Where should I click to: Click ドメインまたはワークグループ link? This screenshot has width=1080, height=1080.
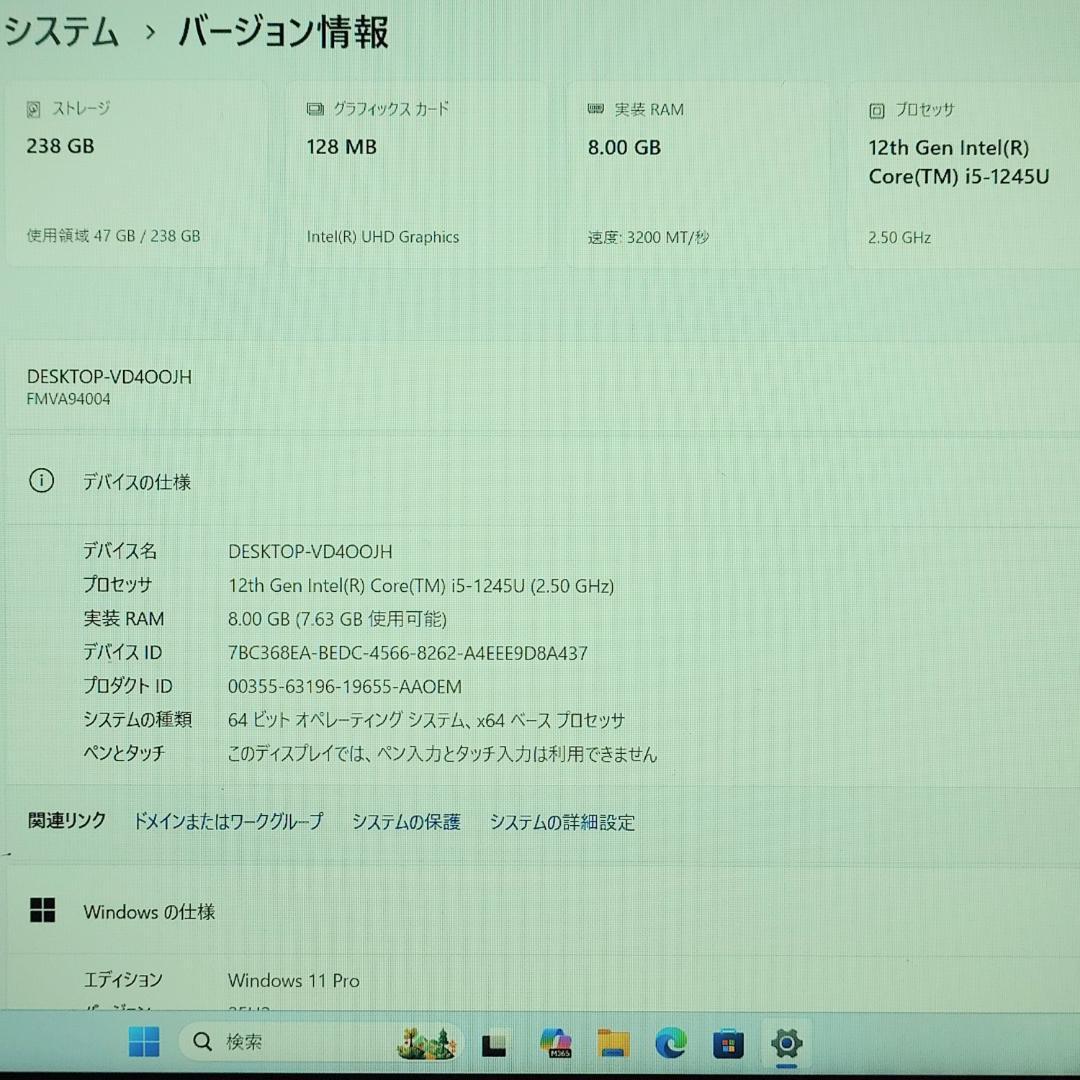coord(229,822)
